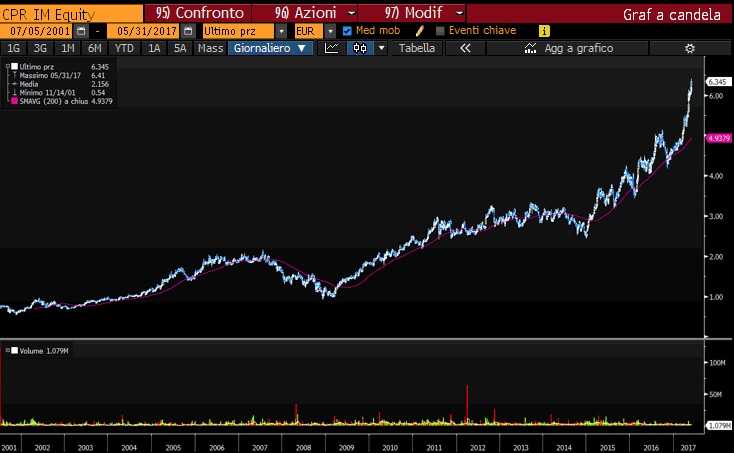Select the line chart type icon

point(332,48)
